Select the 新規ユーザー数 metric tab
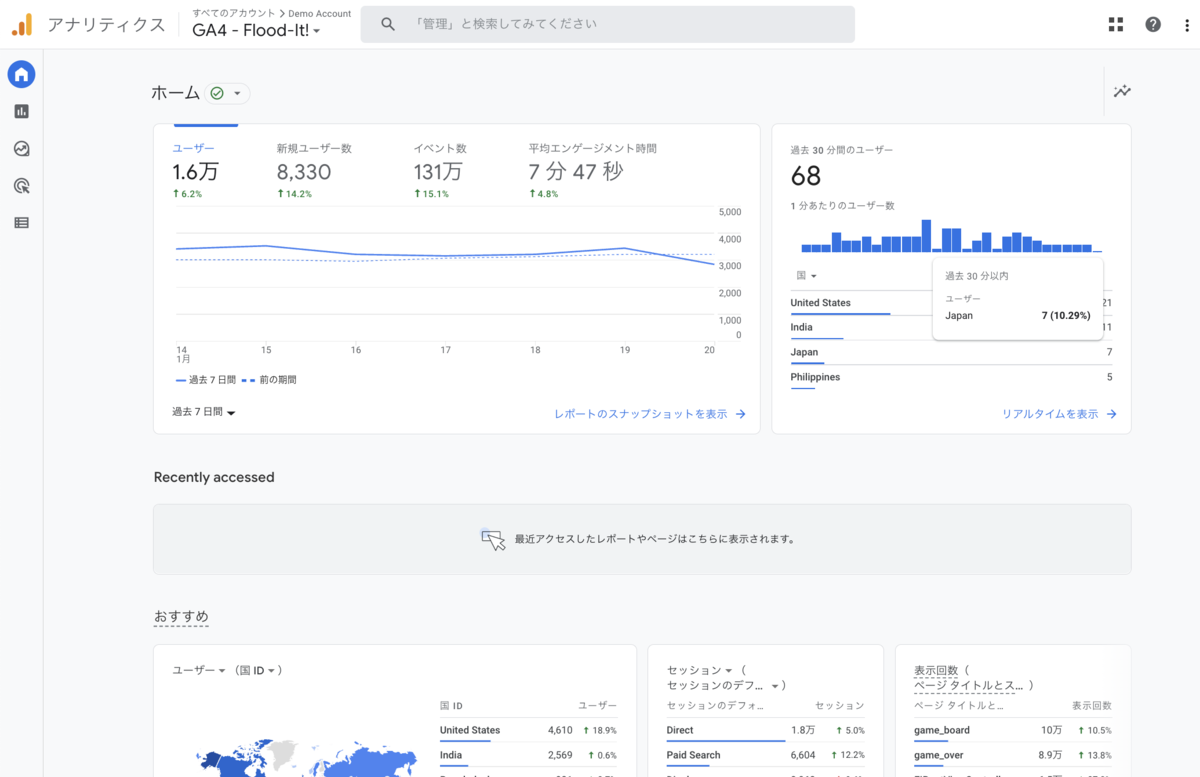The image size is (1200, 777). tap(314, 170)
